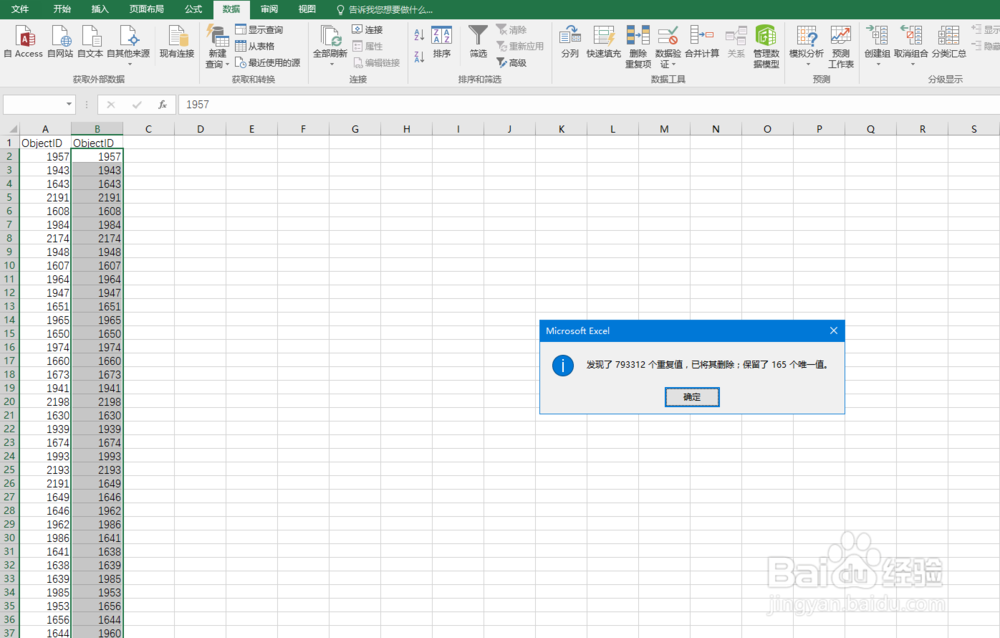The image size is (1000, 638).
Task: Toggle the Filter funnel (筛选)
Action: [x=478, y=42]
